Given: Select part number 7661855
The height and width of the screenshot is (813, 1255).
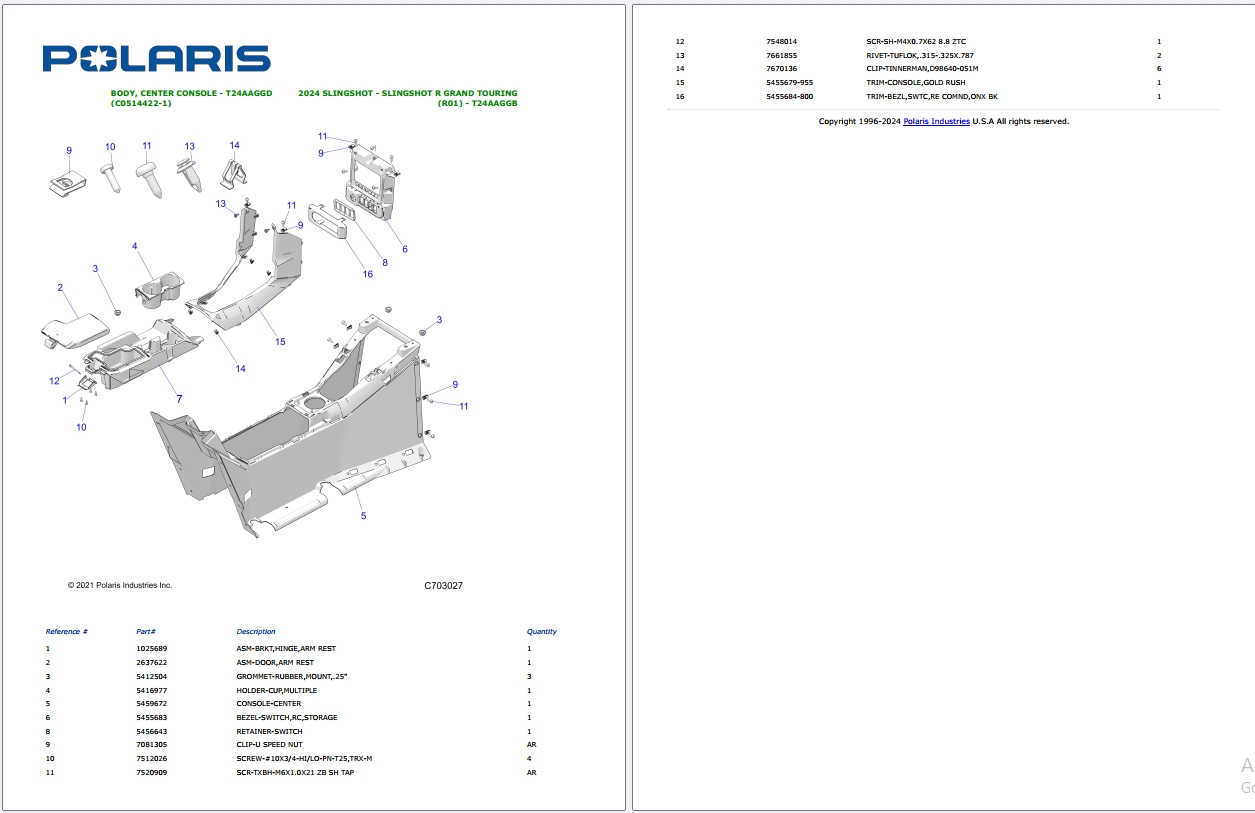Looking at the screenshot, I should coord(782,55).
